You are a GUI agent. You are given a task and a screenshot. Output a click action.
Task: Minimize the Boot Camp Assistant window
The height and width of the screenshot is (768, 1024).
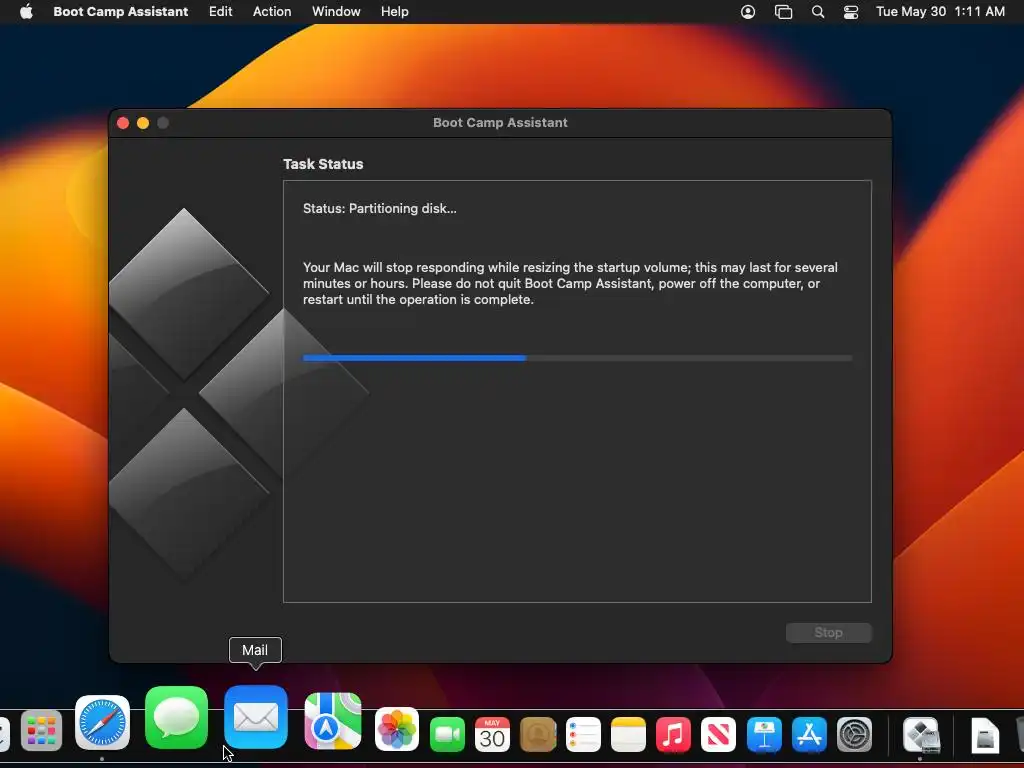tap(143, 123)
